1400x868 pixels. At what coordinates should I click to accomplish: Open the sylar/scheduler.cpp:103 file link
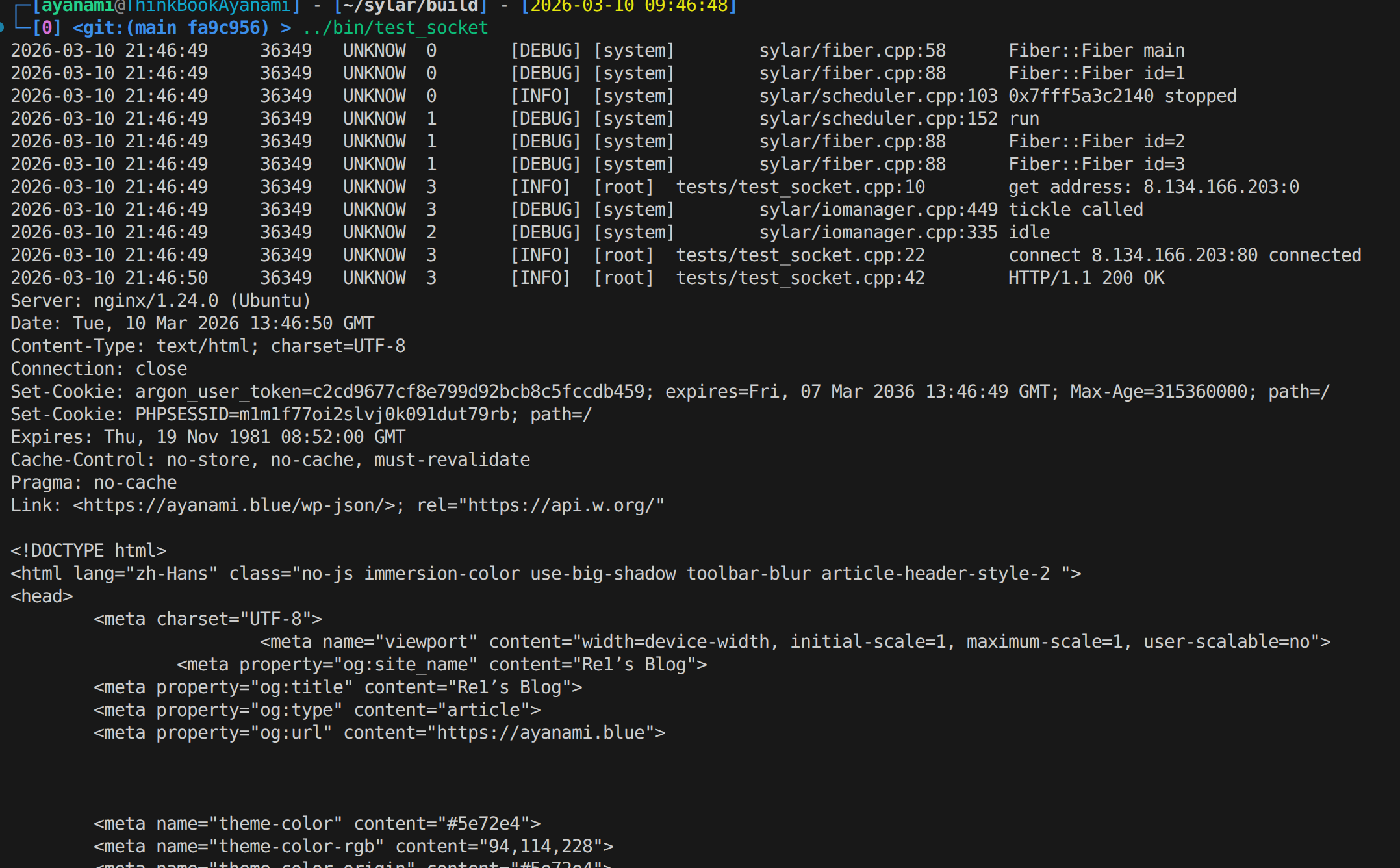878,96
